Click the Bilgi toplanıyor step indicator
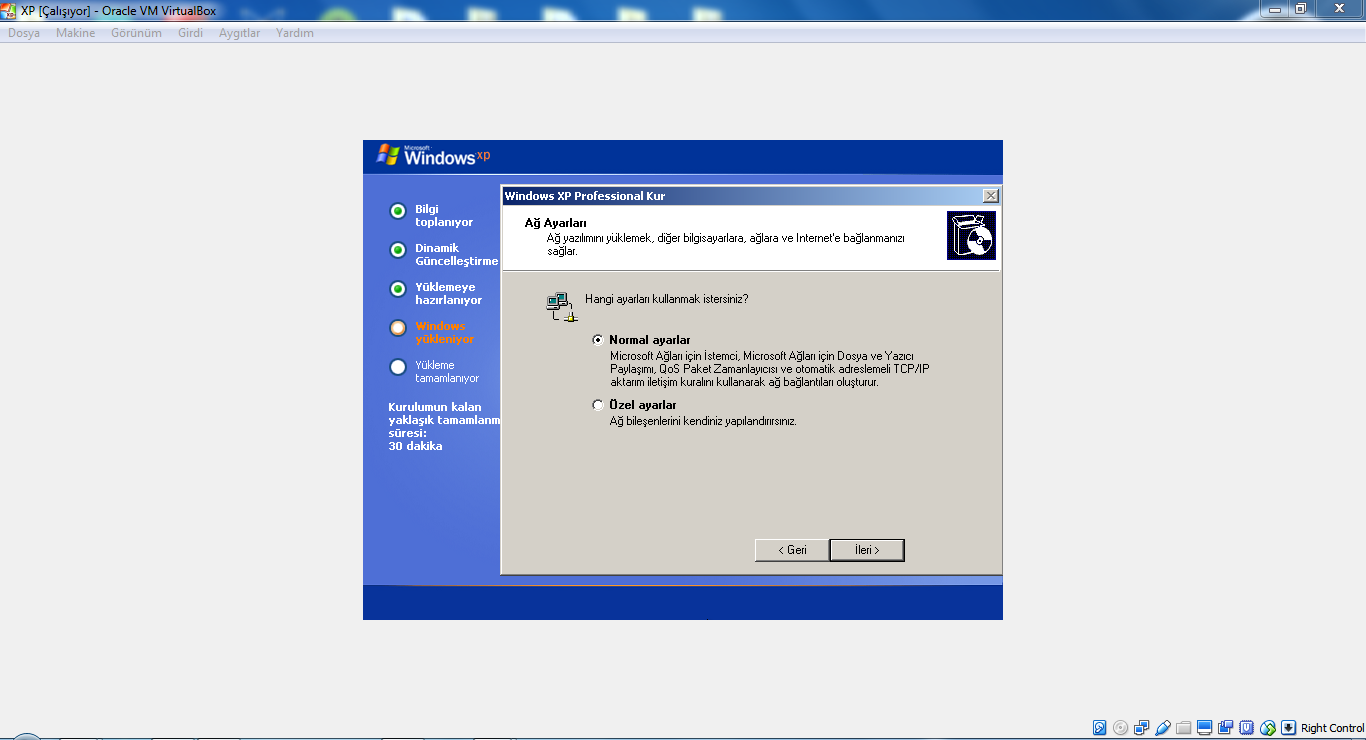1366x740 pixels. pos(398,211)
